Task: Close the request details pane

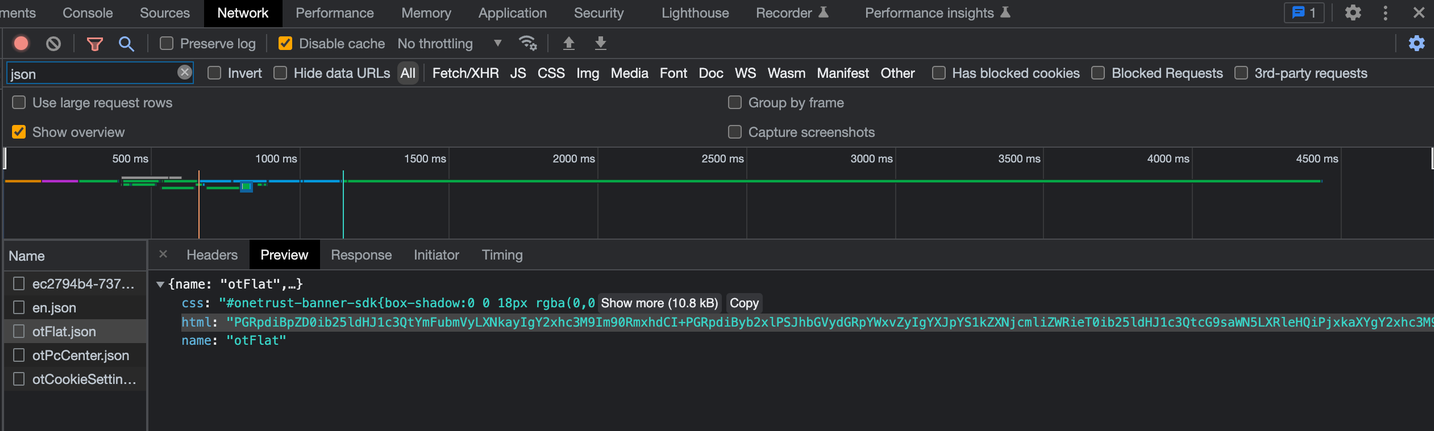Action: tap(163, 255)
